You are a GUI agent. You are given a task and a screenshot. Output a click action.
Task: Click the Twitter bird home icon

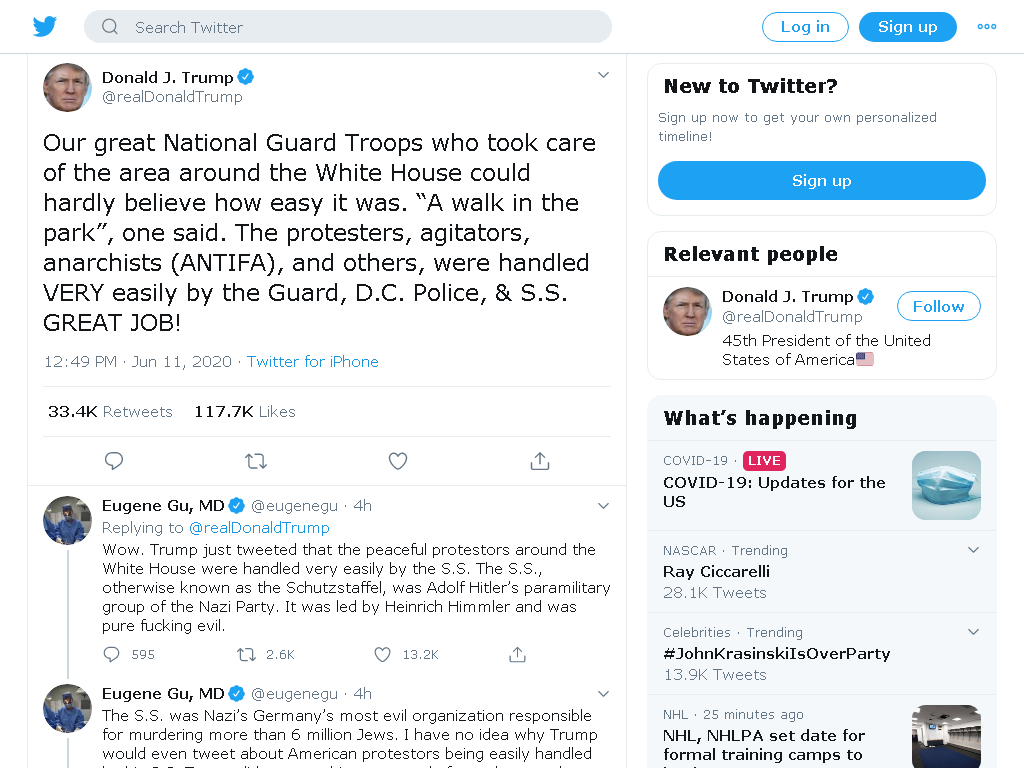[x=45, y=27]
